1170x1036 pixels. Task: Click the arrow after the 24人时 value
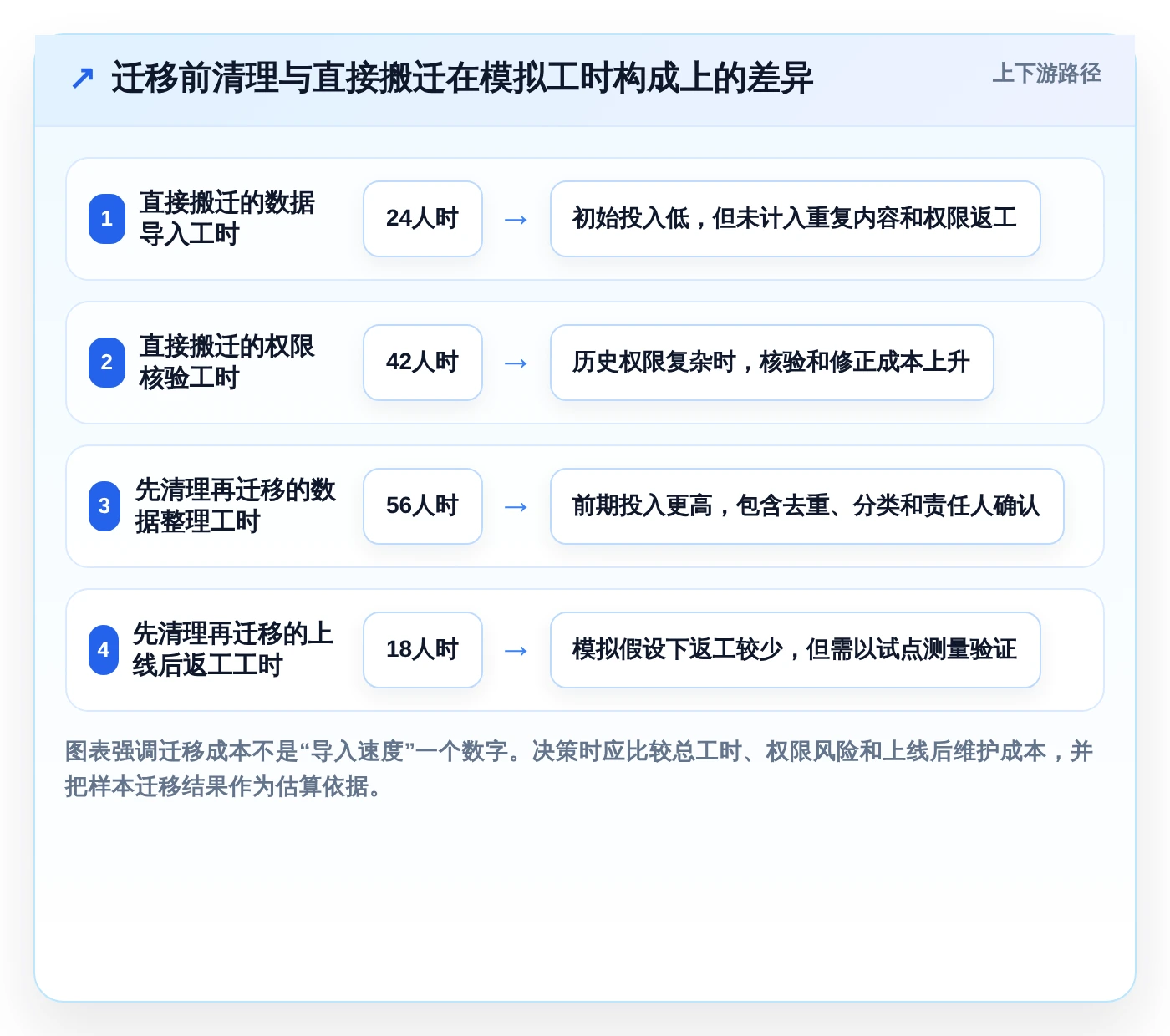point(516,220)
